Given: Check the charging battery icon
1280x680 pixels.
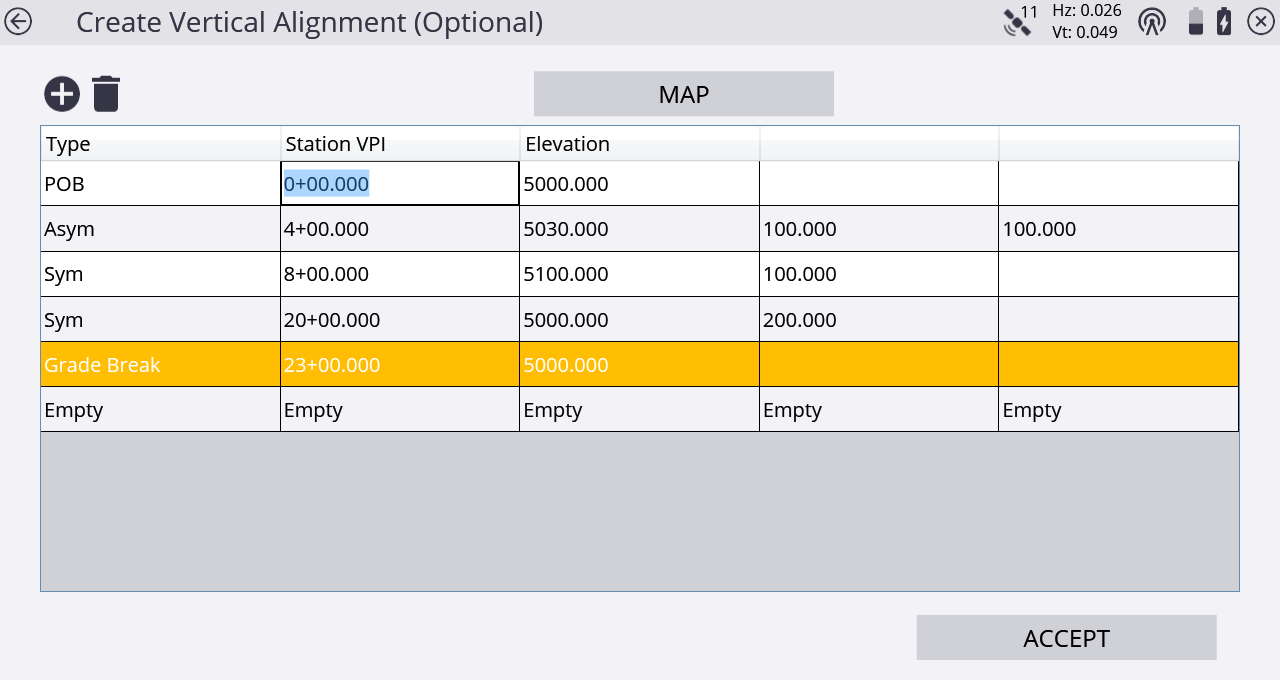Looking at the screenshot, I should tap(1224, 21).
